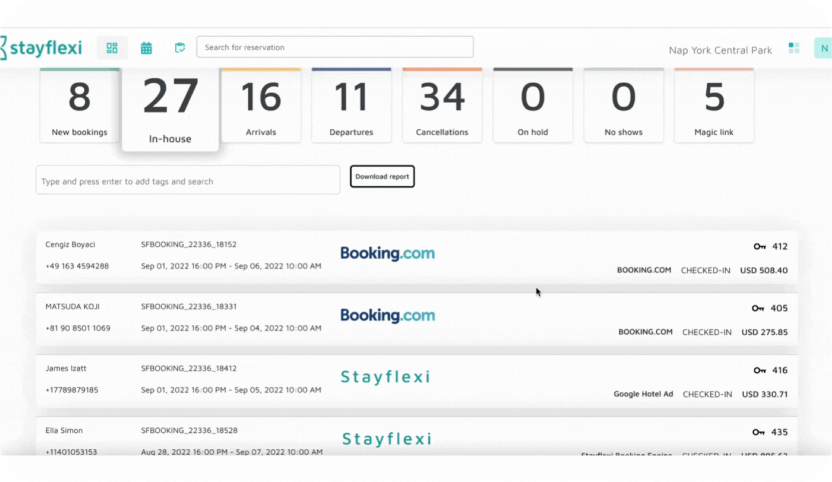Select the Arrivals tab
Screen dimensions: 832x482
click(261, 106)
